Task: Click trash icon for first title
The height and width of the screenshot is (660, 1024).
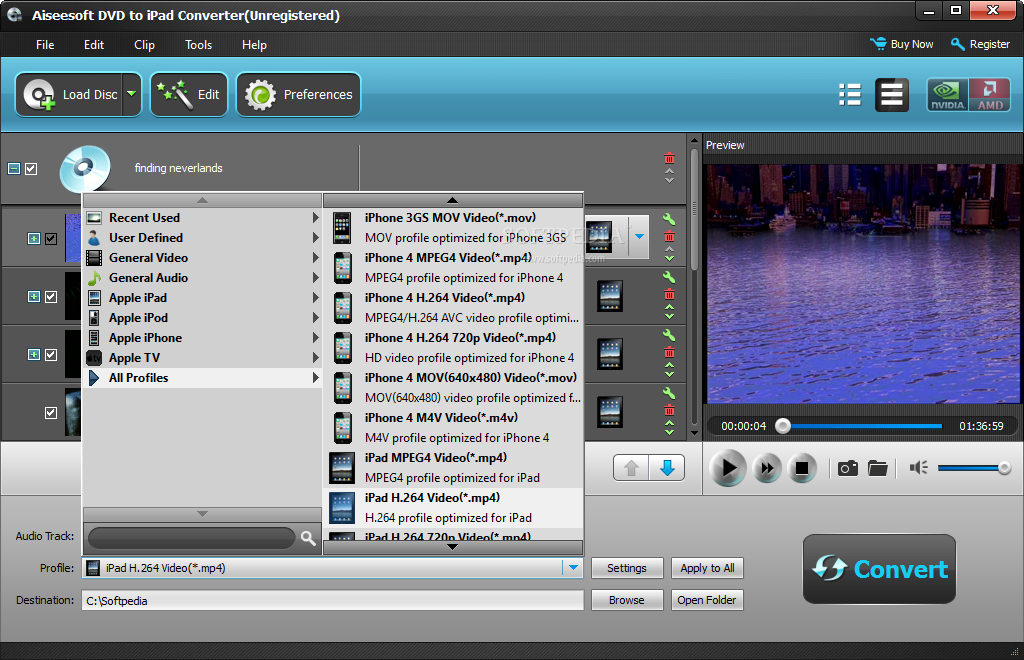Action: pos(669,236)
